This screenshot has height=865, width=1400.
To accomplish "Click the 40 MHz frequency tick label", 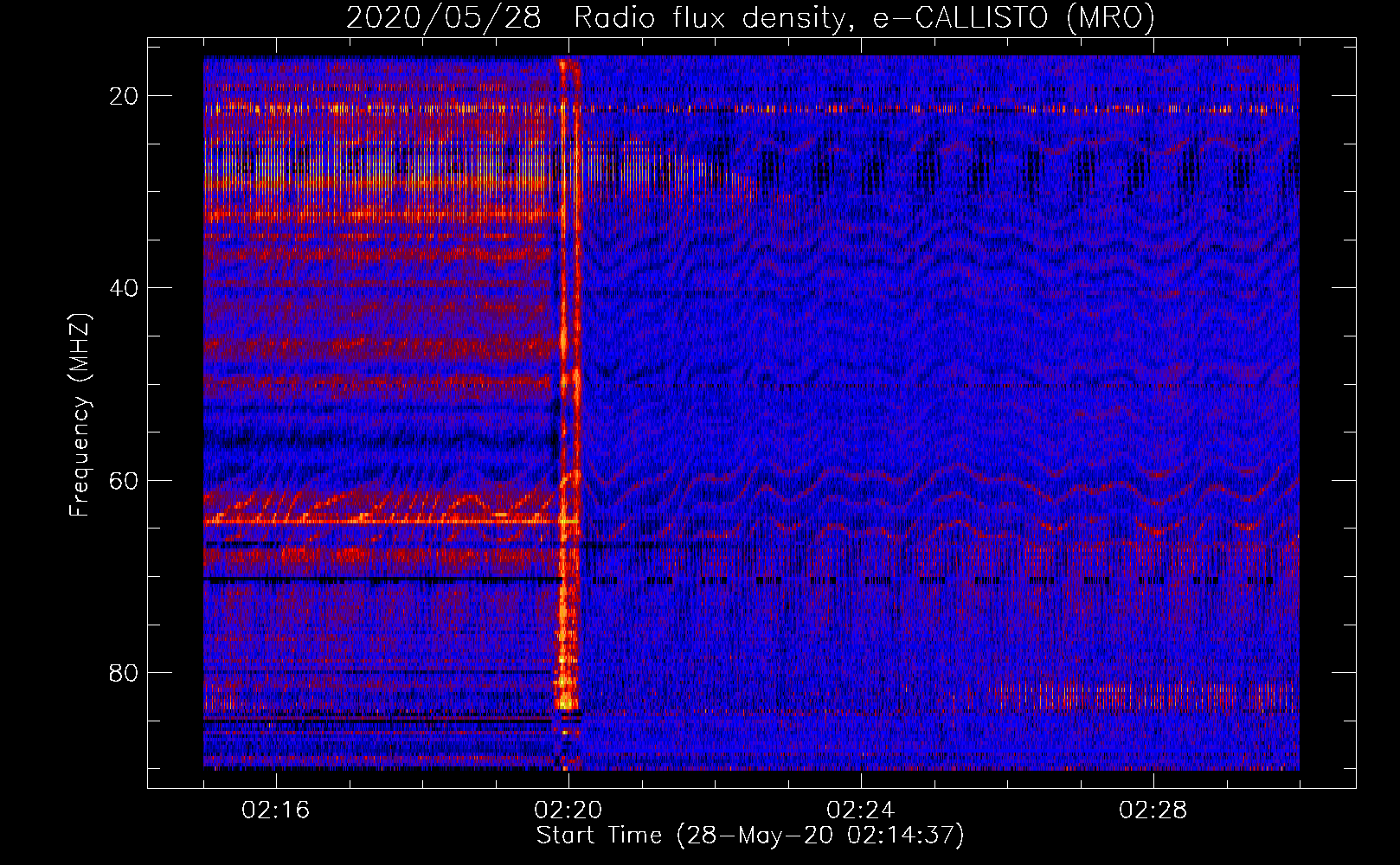I will 124,288.
